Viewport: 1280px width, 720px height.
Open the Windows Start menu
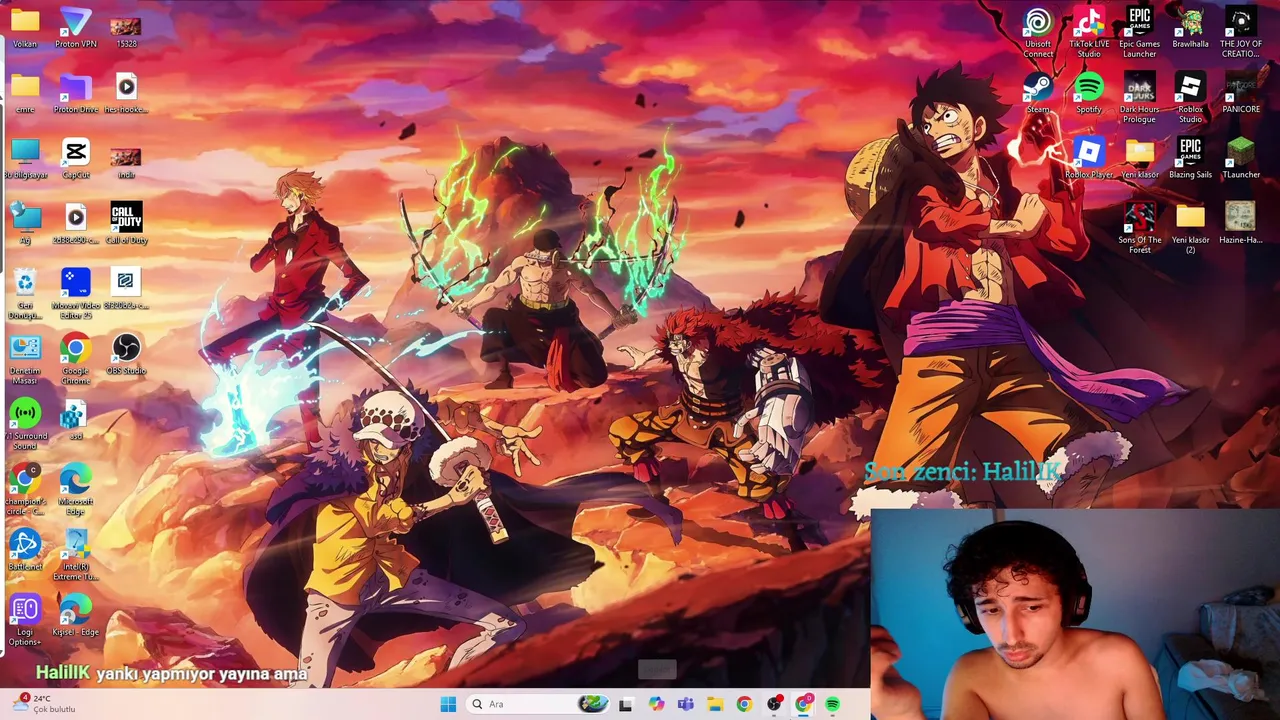click(448, 704)
